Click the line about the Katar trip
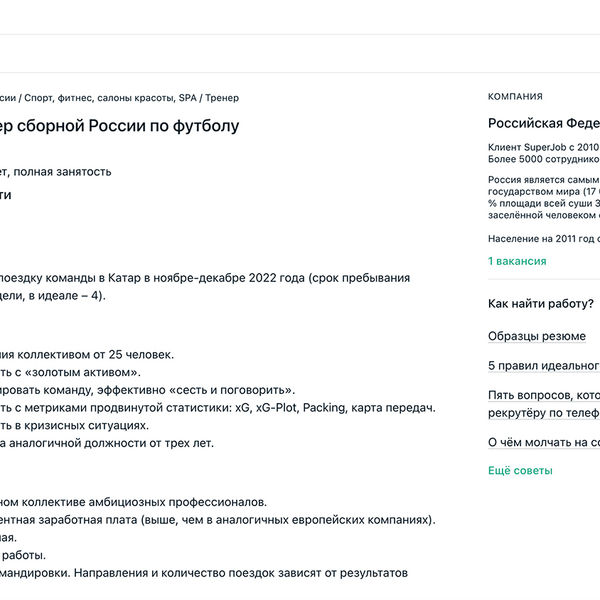Image resolution: width=600 pixels, height=600 pixels. point(200,278)
